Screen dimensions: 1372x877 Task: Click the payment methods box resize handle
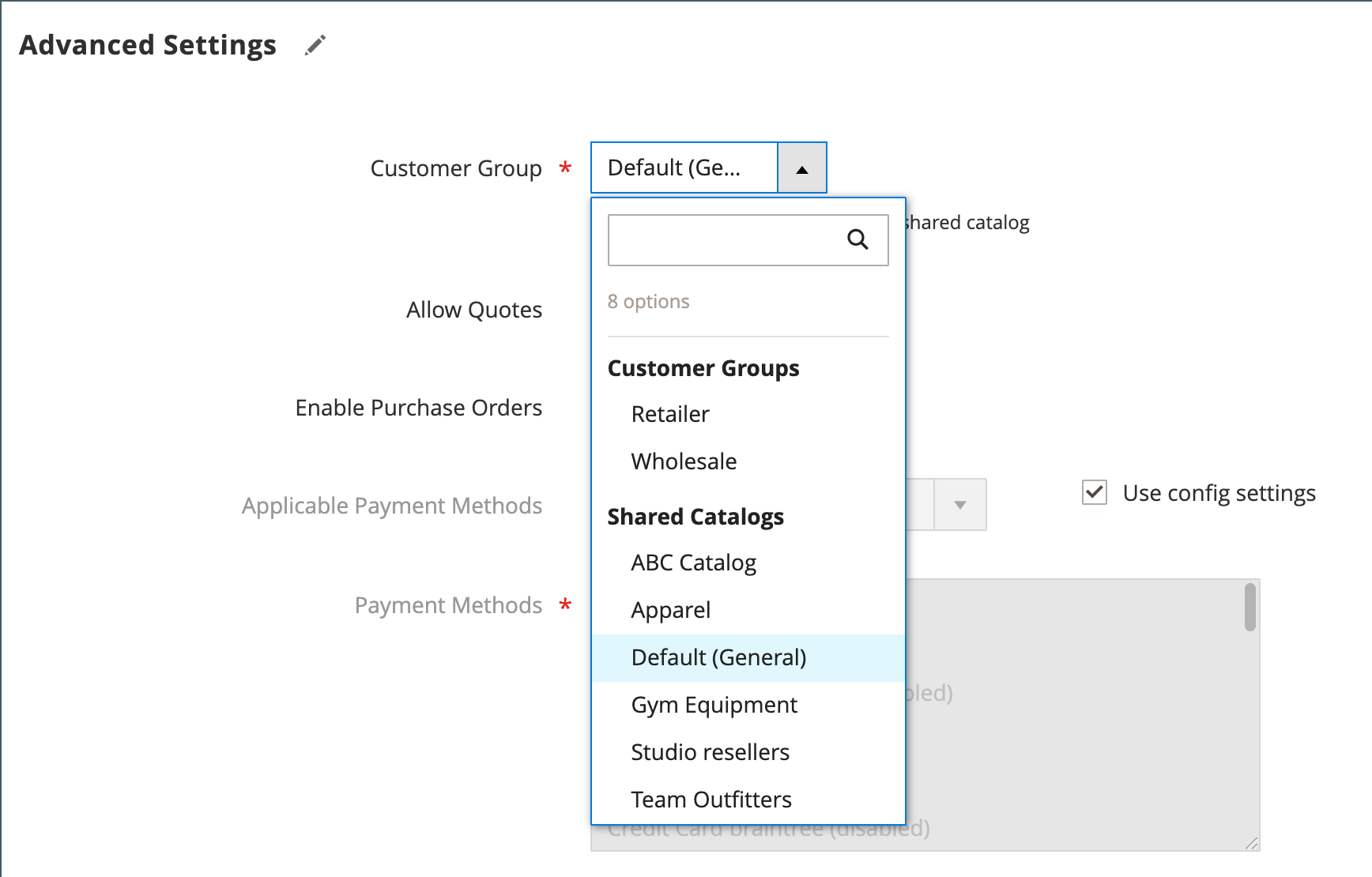point(1251,843)
